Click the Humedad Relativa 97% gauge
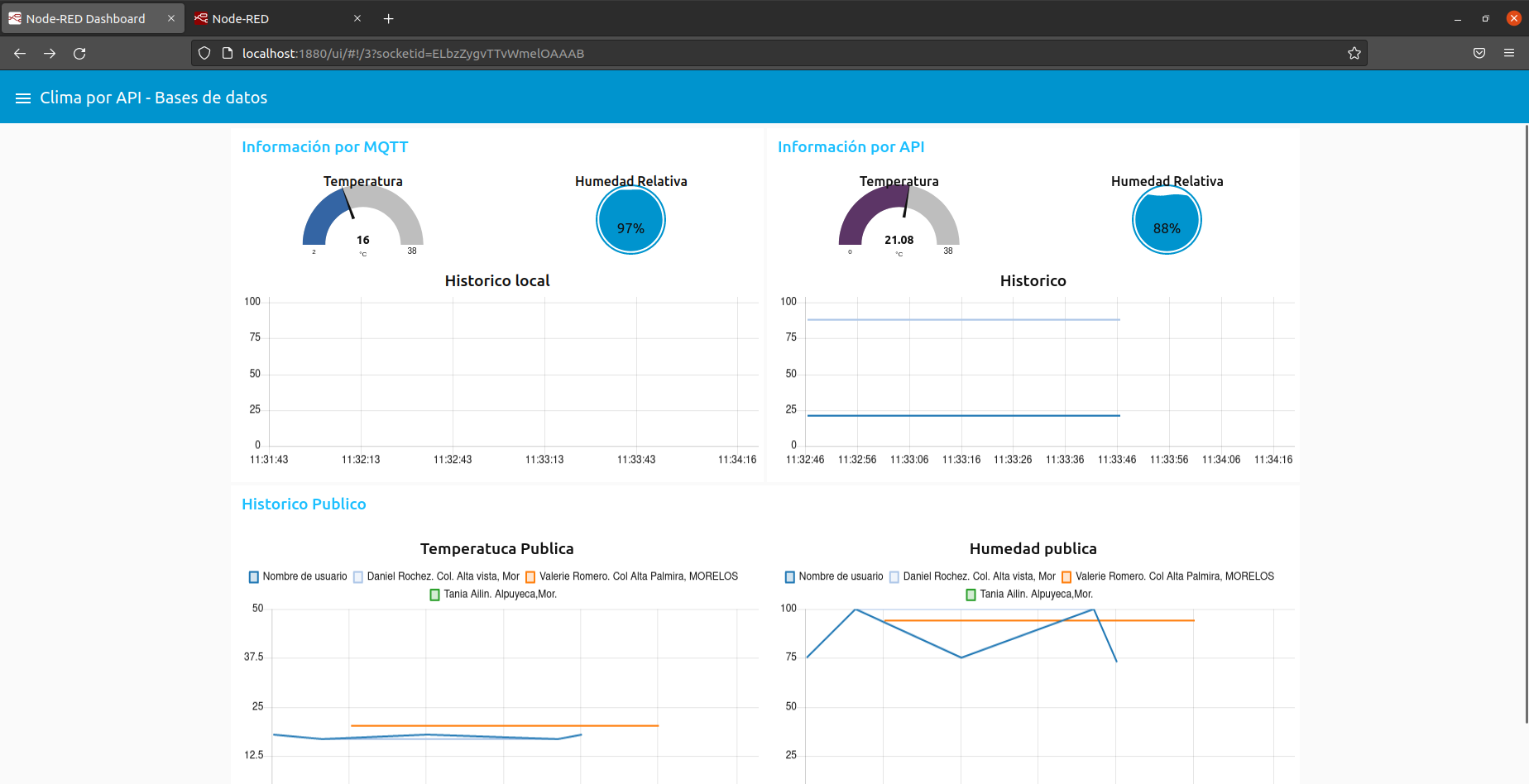 (630, 220)
